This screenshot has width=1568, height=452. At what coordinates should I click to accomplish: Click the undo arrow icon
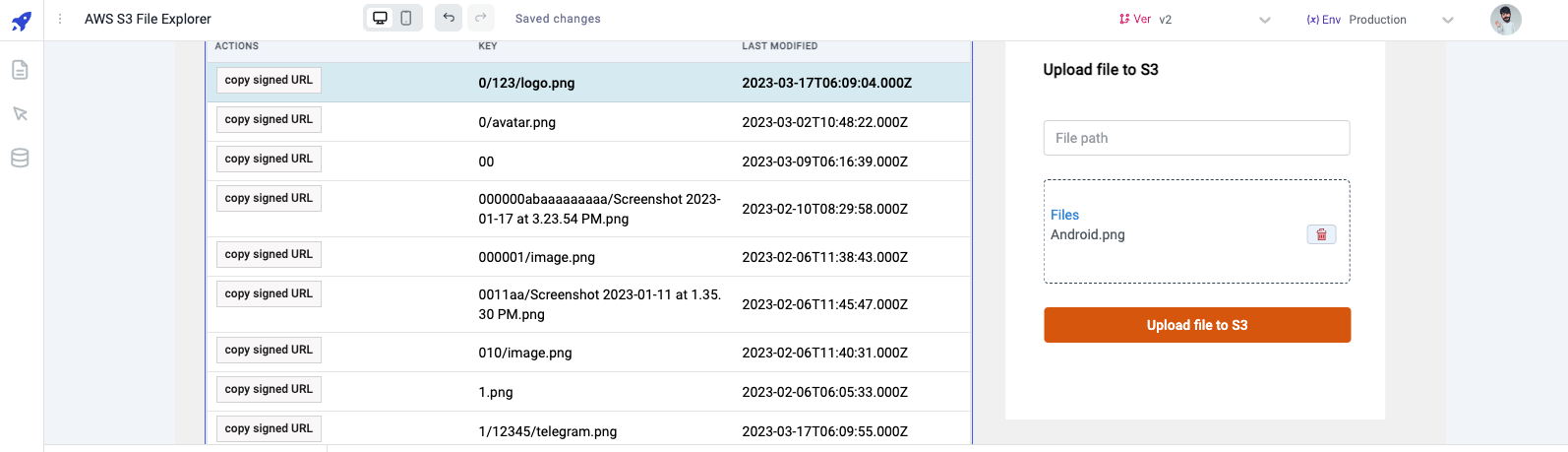pyautogui.click(x=449, y=18)
